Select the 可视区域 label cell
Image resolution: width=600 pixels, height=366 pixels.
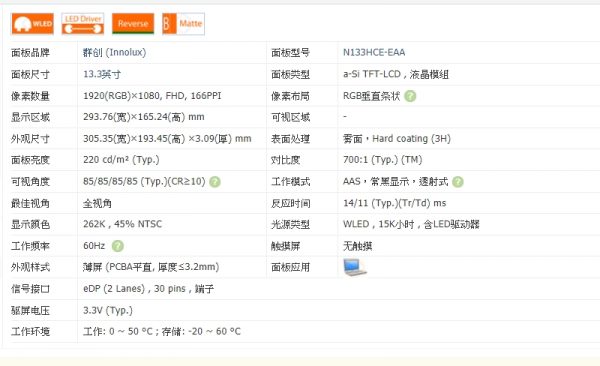290,117
